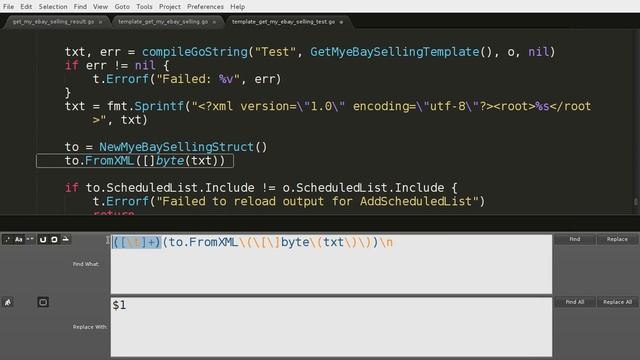Click NewMyeBaySellingStruct() in the code
Screen dimensions: 640x360
click(183, 147)
